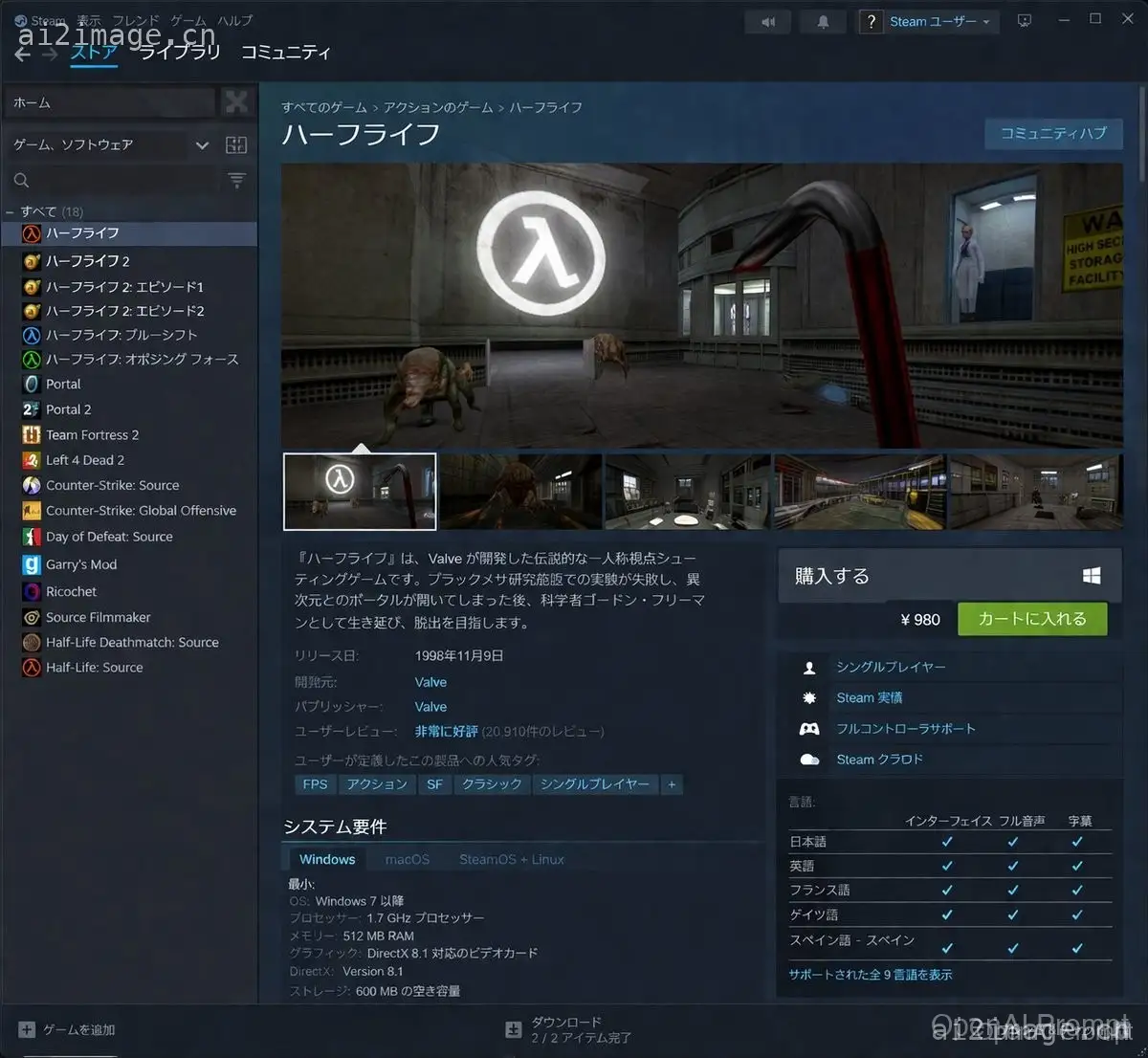This screenshot has height=1058, width=1148.
Task: Select the SteamOS + Linux requirements tab
Action: pyautogui.click(x=512, y=859)
